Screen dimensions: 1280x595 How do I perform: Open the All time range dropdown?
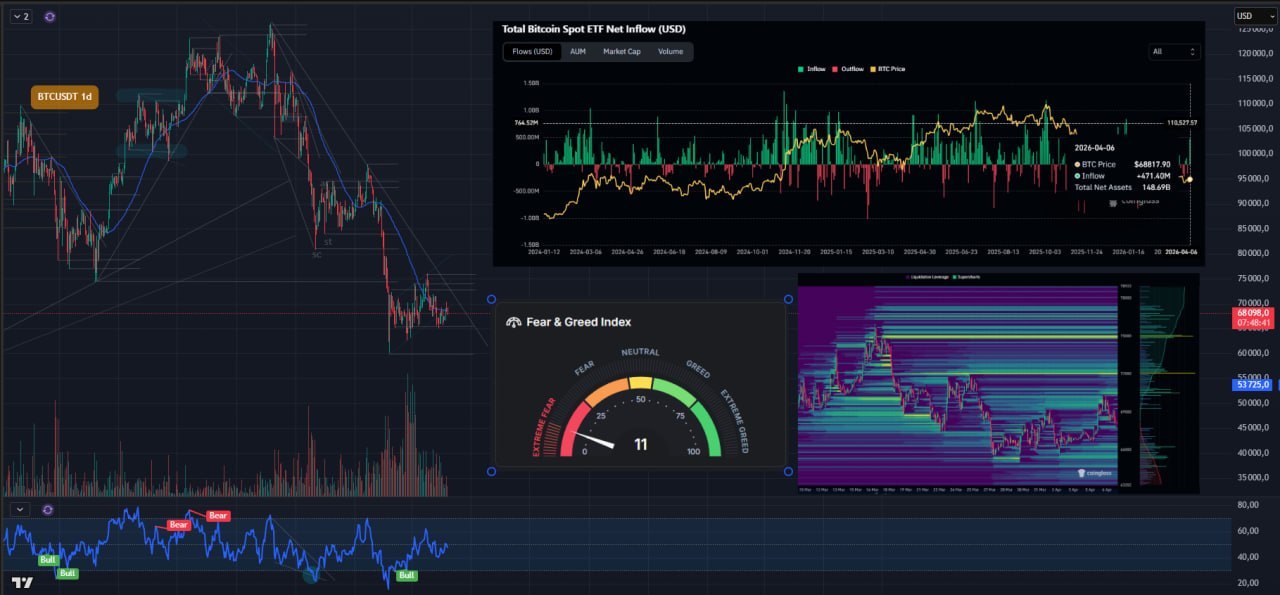1174,51
